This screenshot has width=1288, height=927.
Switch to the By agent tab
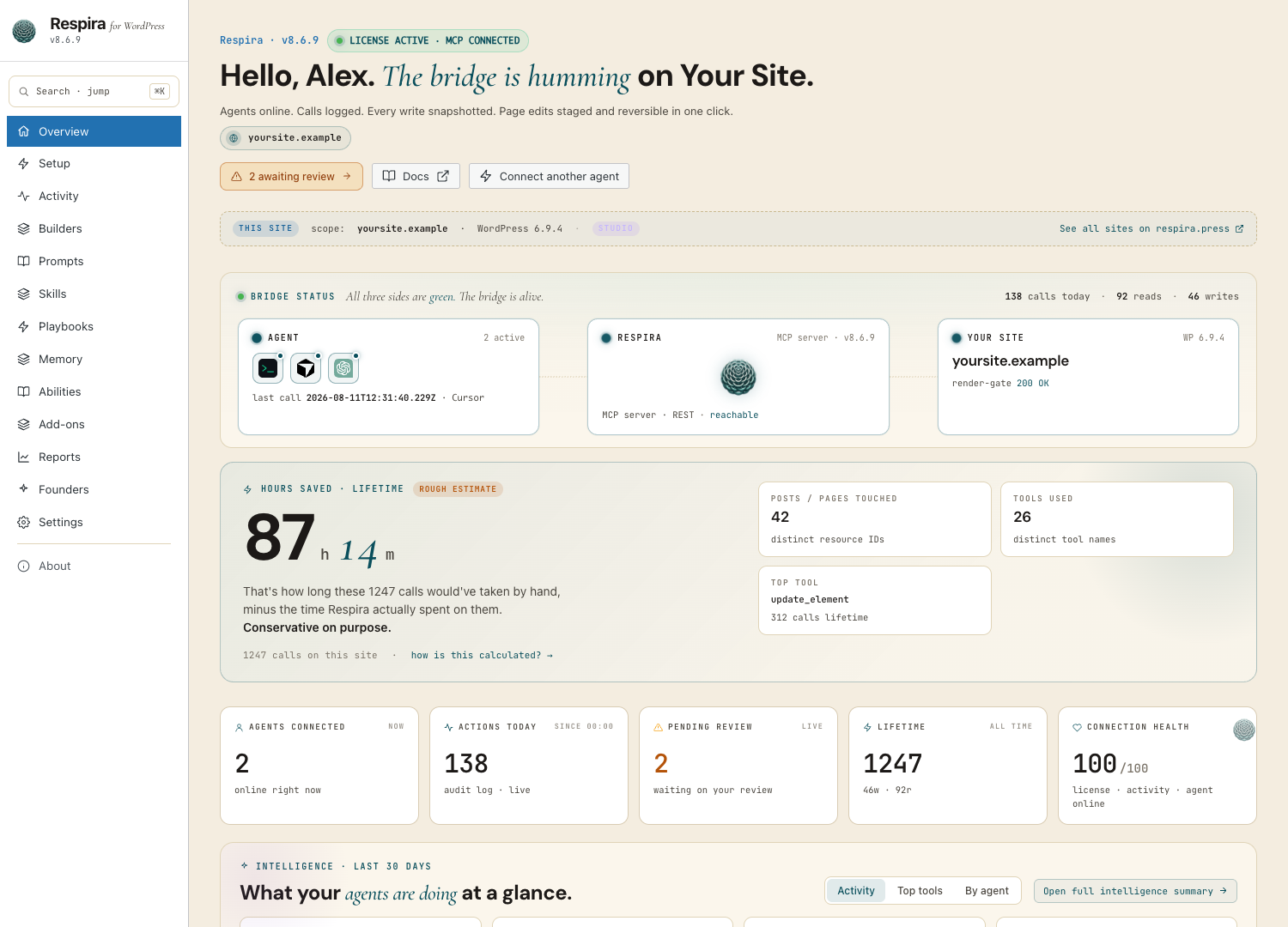click(987, 891)
